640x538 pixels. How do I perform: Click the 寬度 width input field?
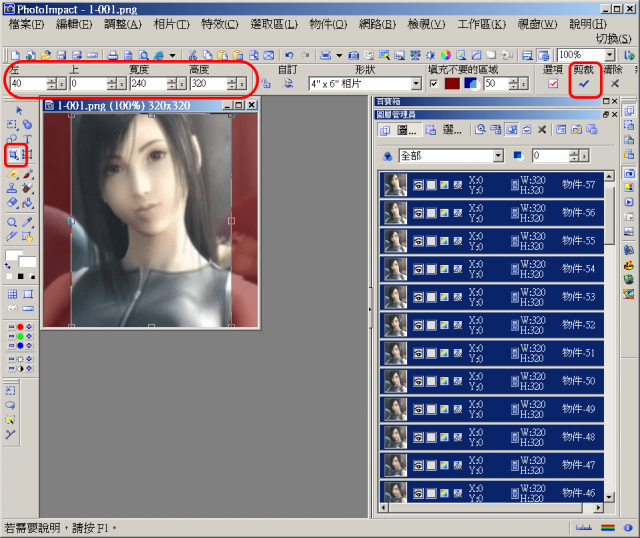[x=148, y=84]
